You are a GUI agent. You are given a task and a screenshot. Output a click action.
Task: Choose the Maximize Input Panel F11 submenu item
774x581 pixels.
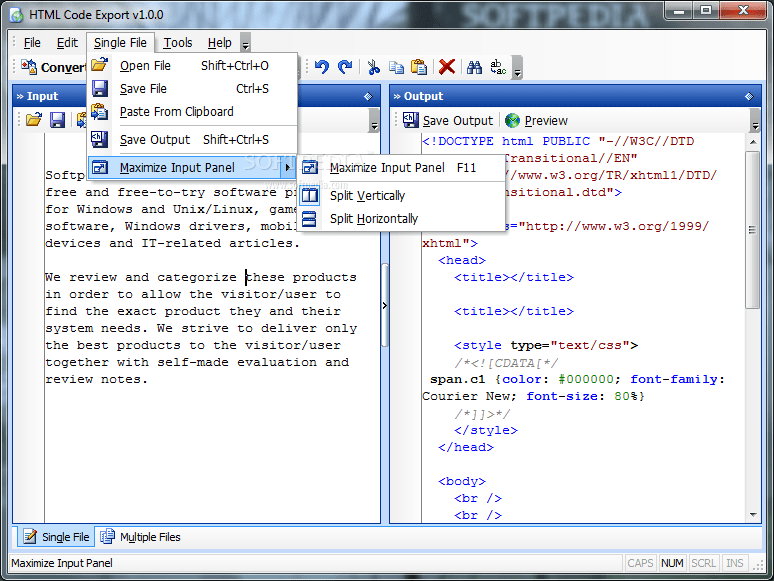(x=401, y=168)
